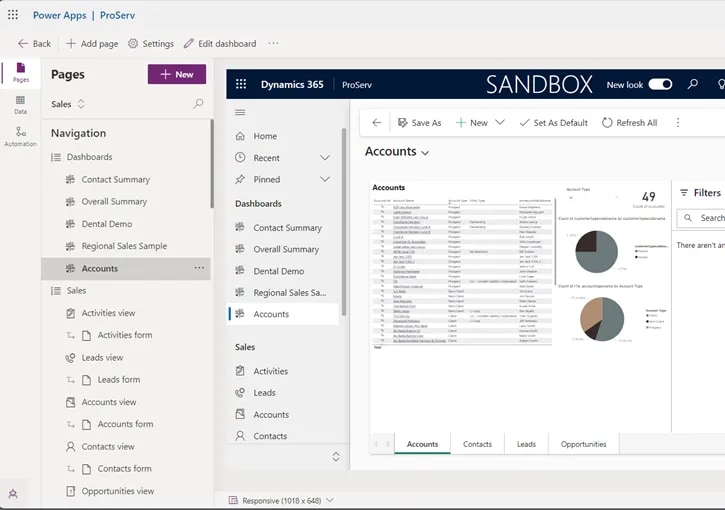Viewport: 725px width, 510px height.
Task: Click the hamburger menu in Dynamics preview
Action: (240, 113)
